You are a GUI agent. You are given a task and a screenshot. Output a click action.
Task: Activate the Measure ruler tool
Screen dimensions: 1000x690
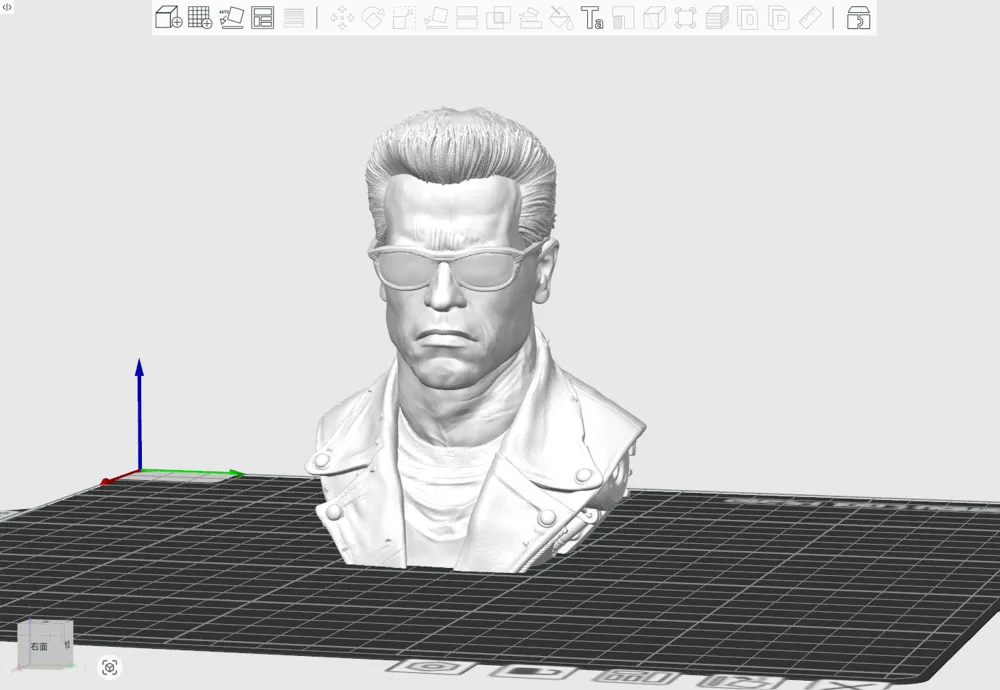(811, 18)
